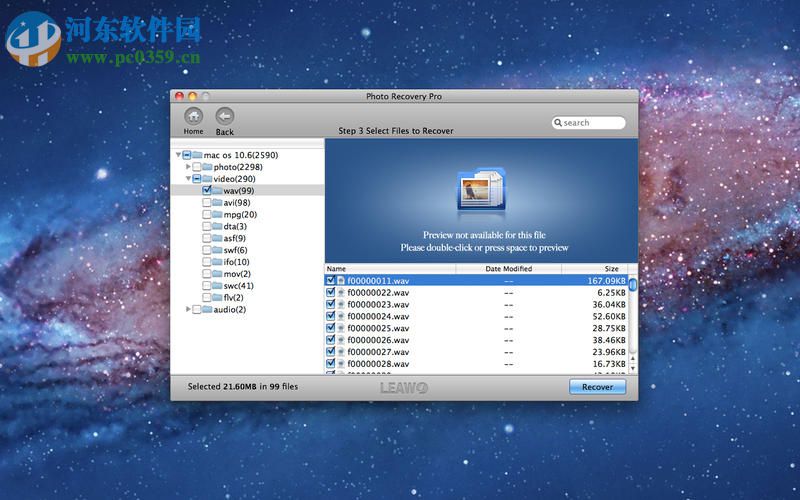This screenshot has height=500, width=800.
Task: Select the avi(98) tree label
Action: click(237, 203)
